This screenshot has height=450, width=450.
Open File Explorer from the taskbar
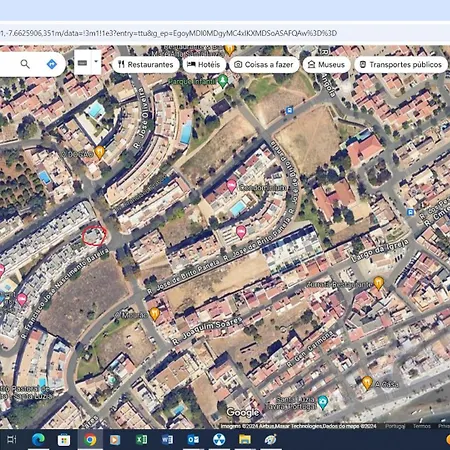point(245,440)
